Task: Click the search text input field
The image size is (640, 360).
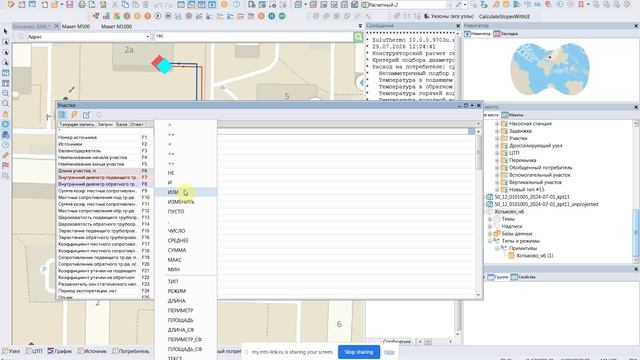Action: 254,37
